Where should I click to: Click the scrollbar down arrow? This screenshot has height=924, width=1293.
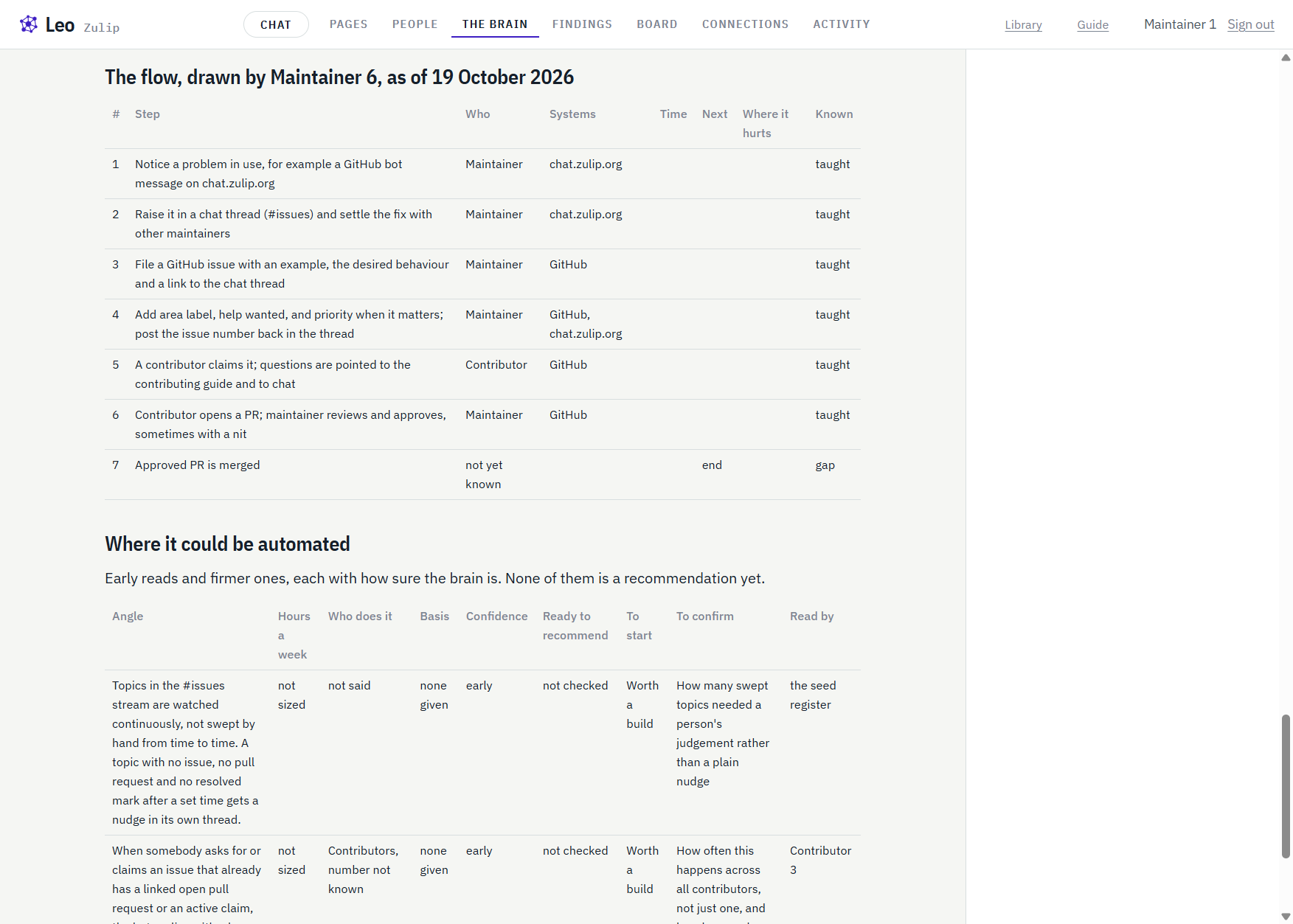point(1286,917)
